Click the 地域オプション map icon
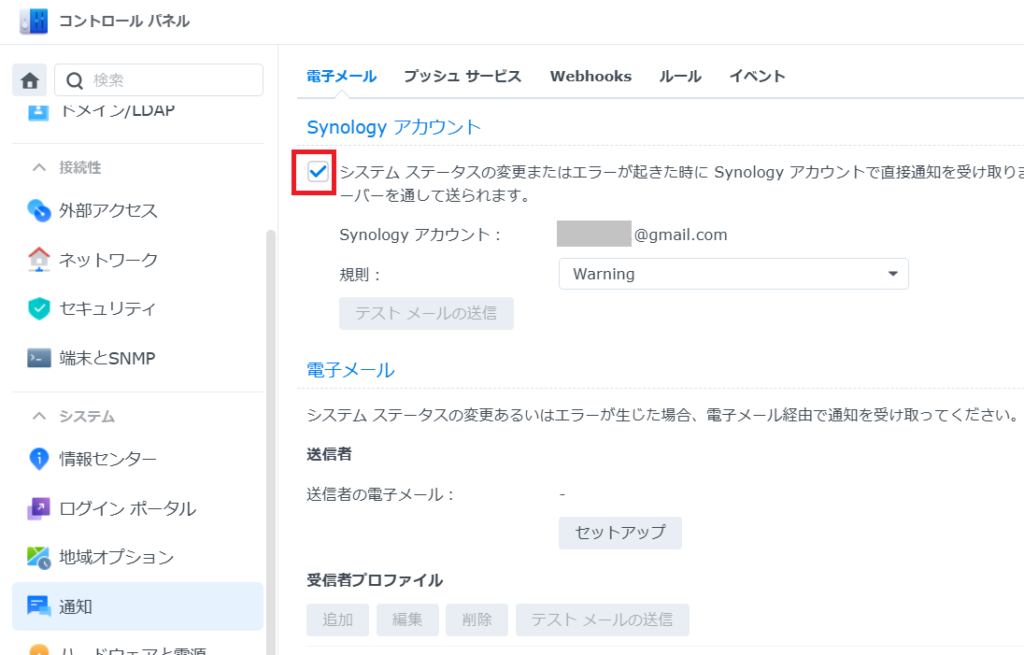Screen dimensions: 1024x655 pos(39,557)
